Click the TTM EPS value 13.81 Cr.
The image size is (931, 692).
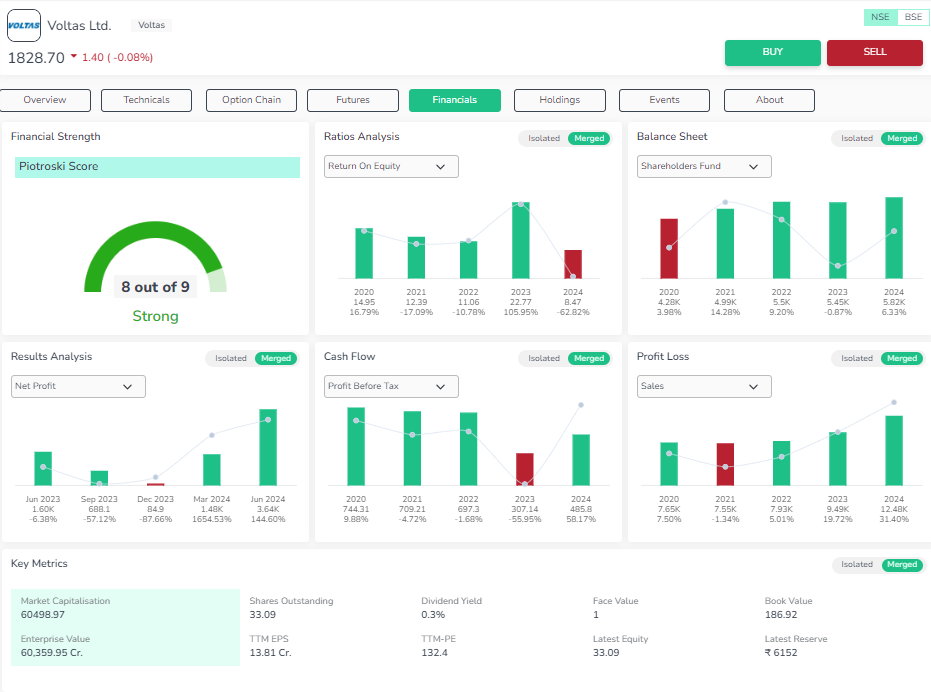click(270, 653)
